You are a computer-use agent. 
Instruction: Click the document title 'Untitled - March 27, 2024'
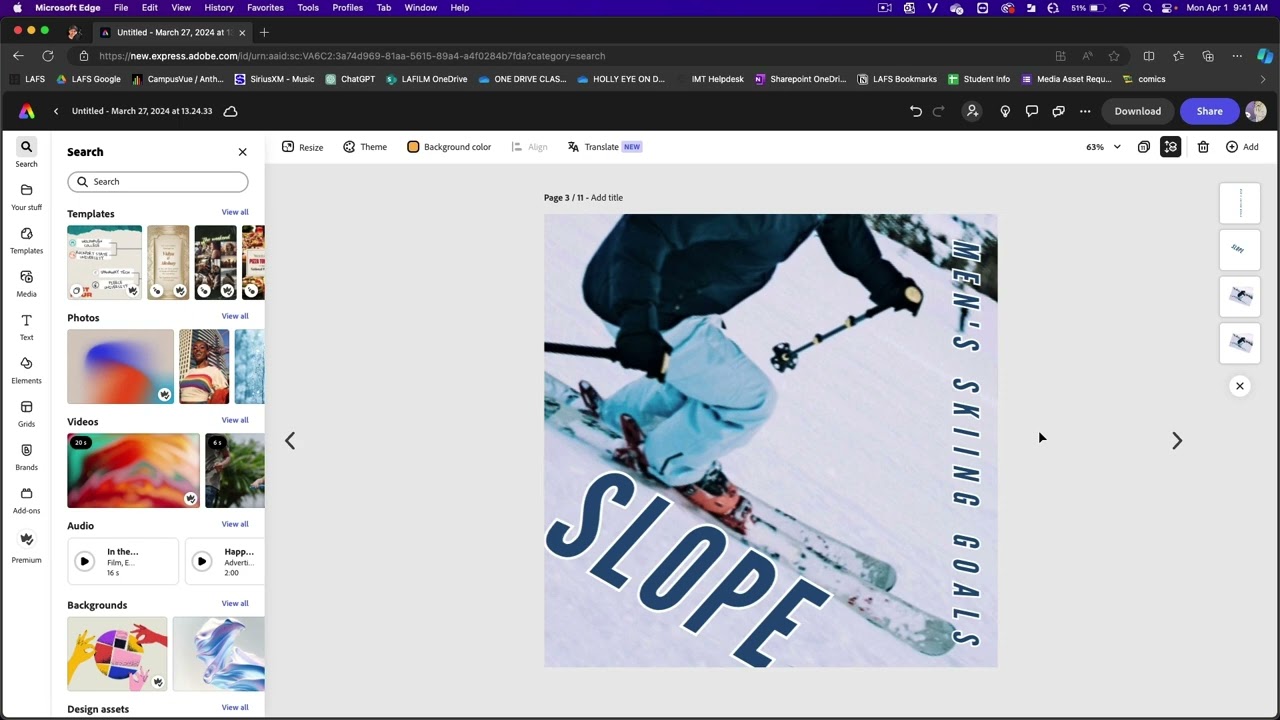(142, 111)
